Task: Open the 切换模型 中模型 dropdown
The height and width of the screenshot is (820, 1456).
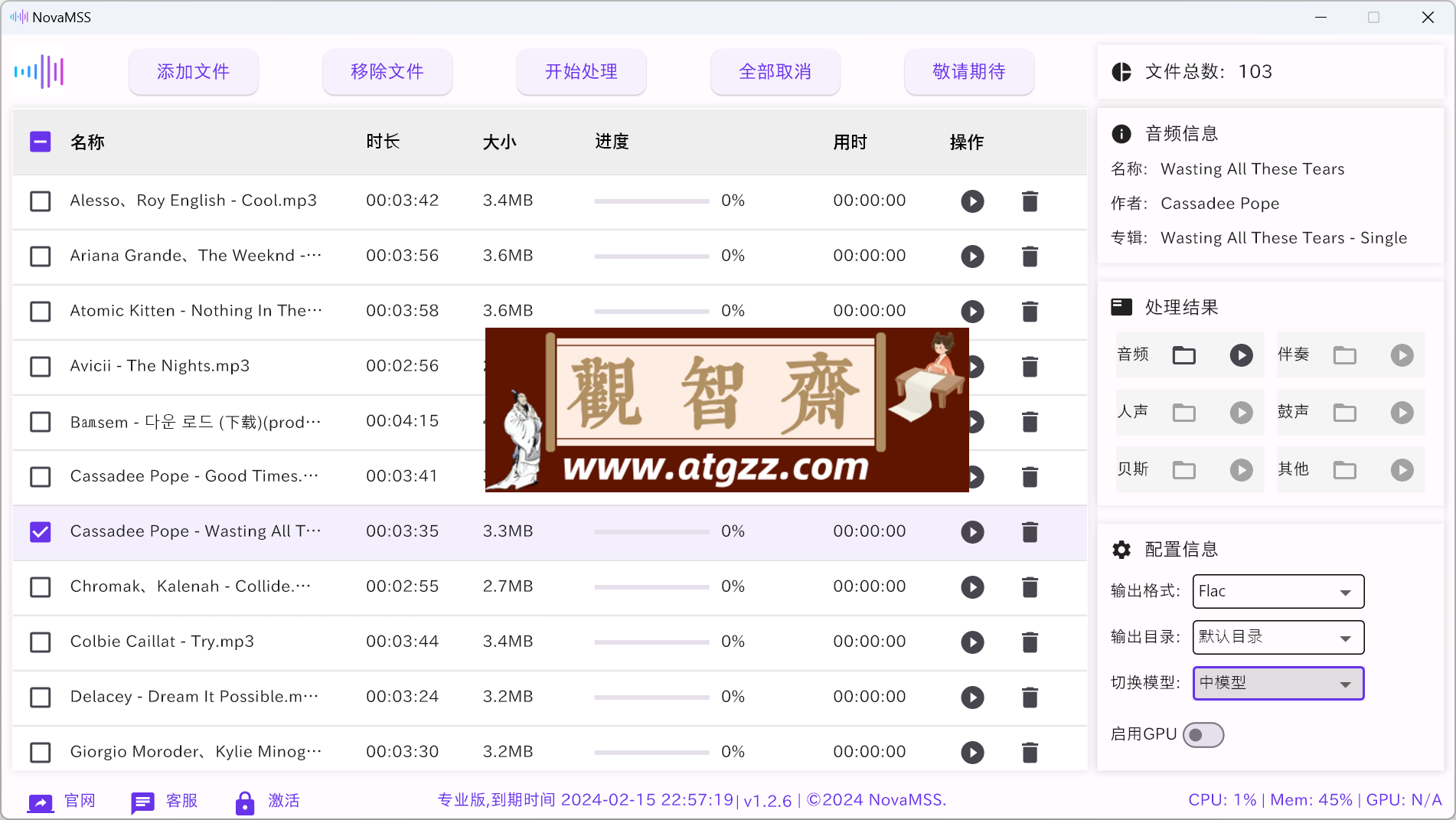Action: pyautogui.click(x=1278, y=684)
